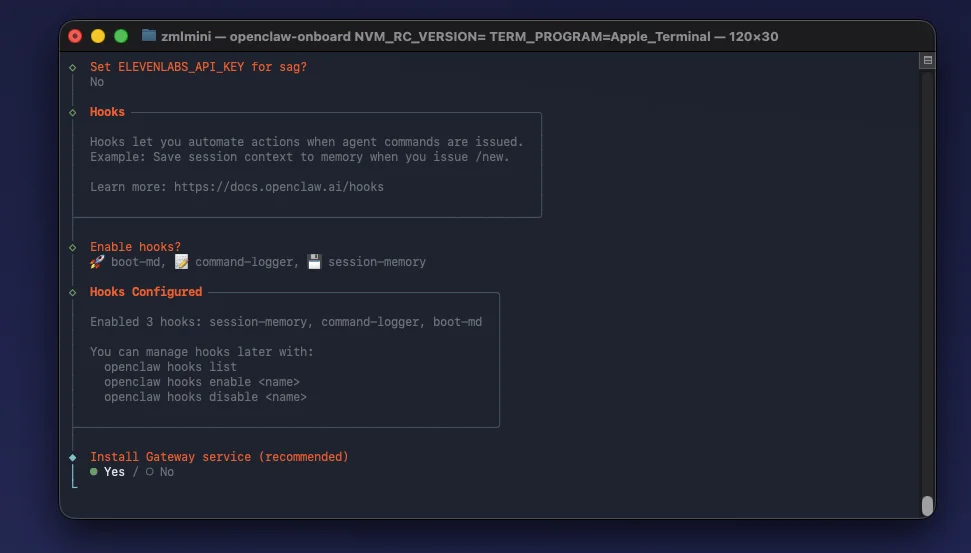Click the 'Example: Save session context' line
Viewport: 971px width, 553px height.
pyautogui.click(x=300, y=157)
